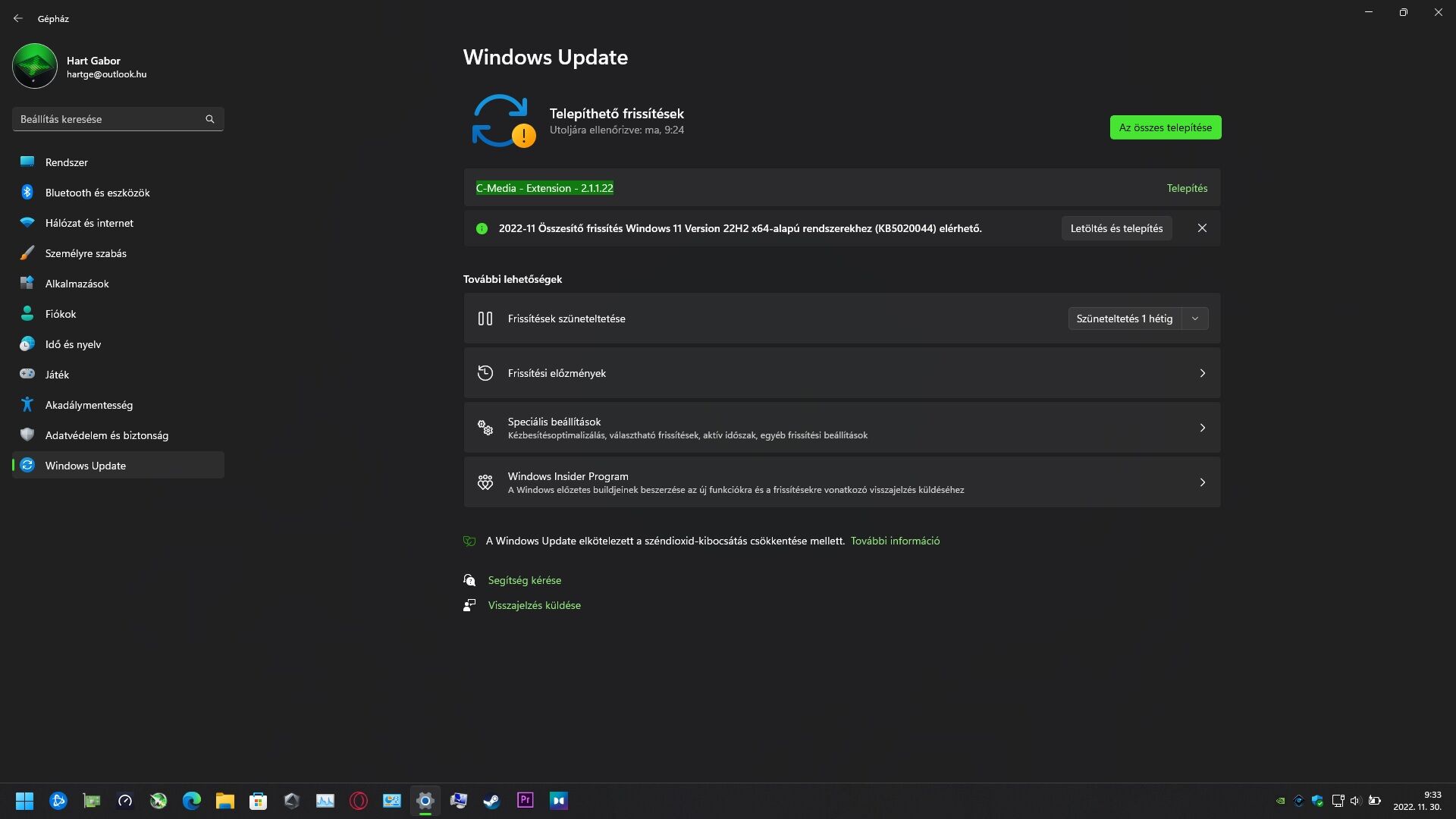Click the Windows Insider Program icon
The image size is (1456, 819).
point(485,482)
